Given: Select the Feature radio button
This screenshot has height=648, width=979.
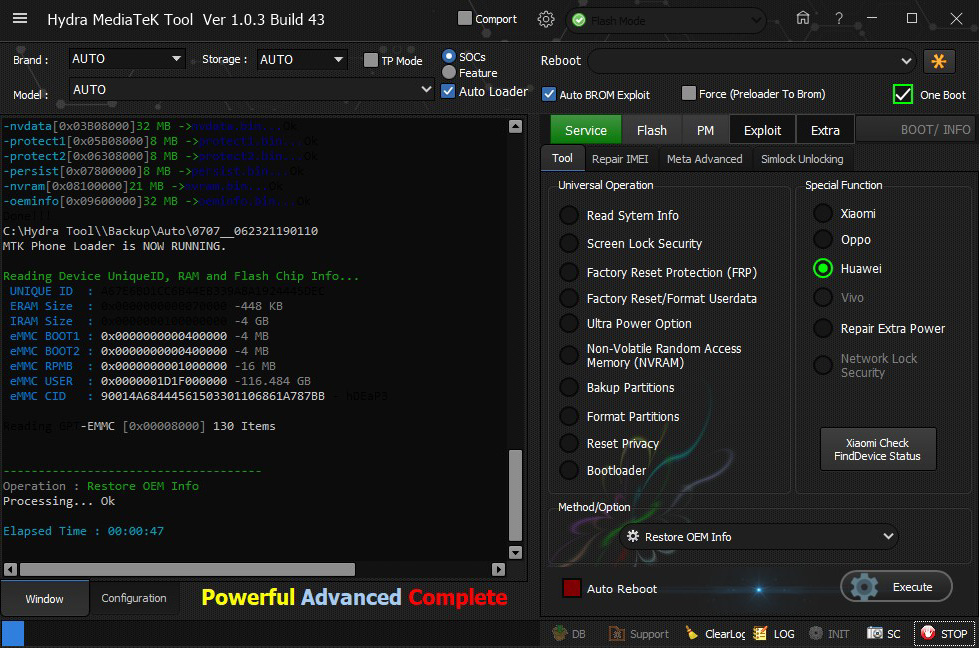Looking at the screenshot, I should click(448, 72).
